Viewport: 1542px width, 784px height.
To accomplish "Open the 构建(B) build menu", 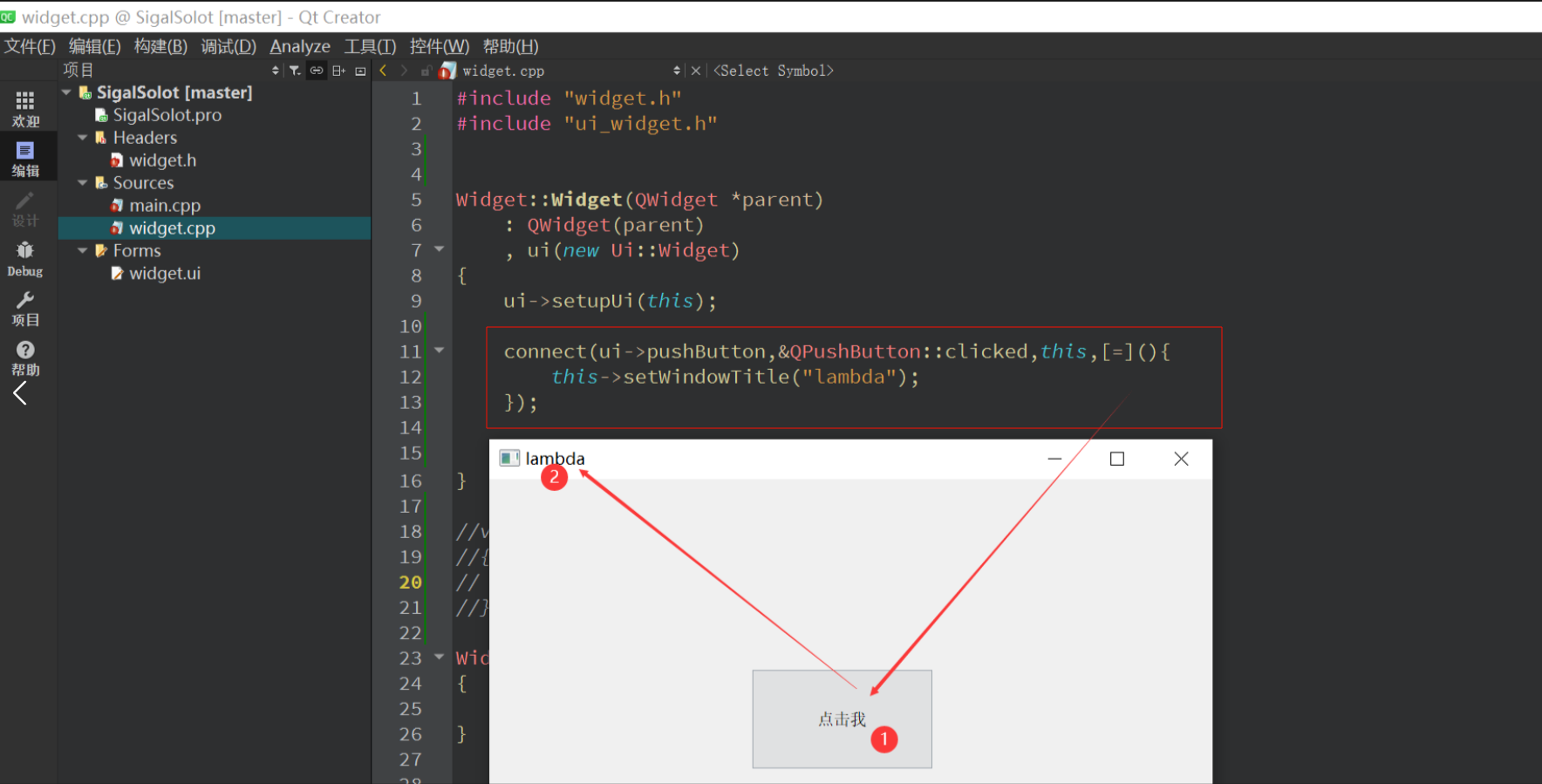I will click(x=160, y=46).
